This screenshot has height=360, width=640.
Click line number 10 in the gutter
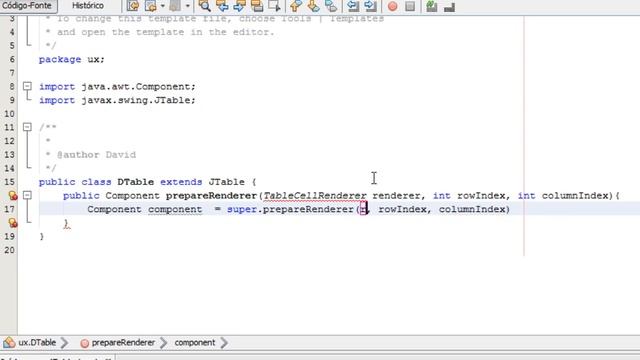coord(9,113)
